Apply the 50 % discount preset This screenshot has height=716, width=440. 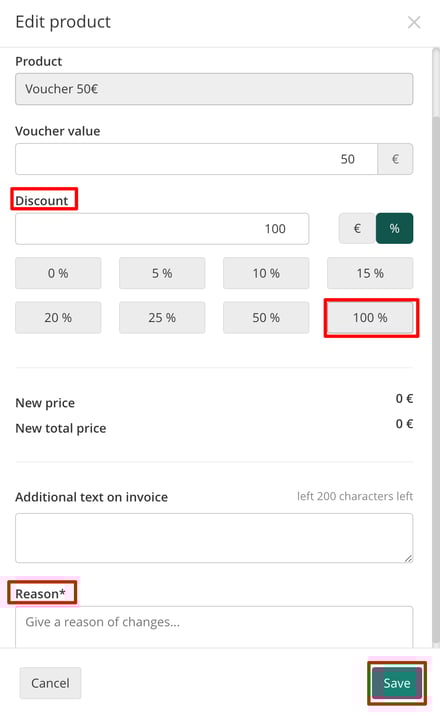coord(266,317)
